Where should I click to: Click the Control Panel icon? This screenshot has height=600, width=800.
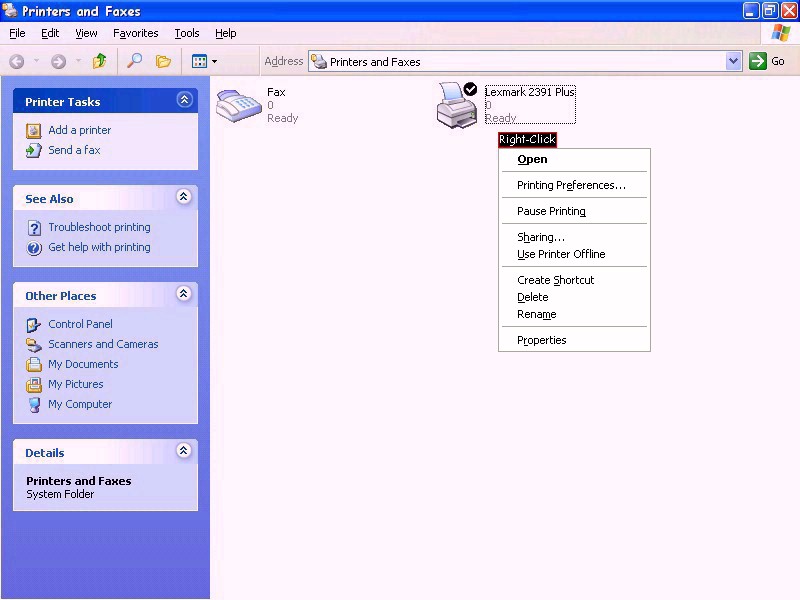click(34, 324)
